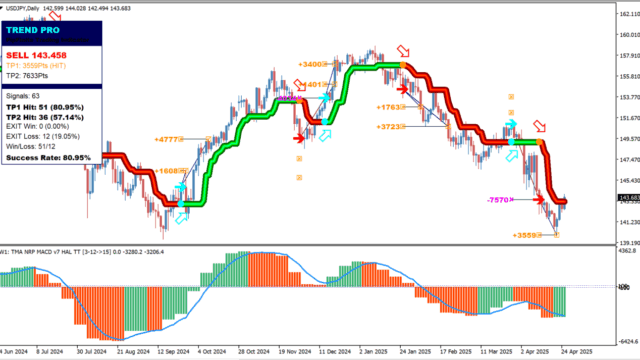640x360 pixels.
Task: Click the TP2: 7633Pts line
Action: point(27,76)
